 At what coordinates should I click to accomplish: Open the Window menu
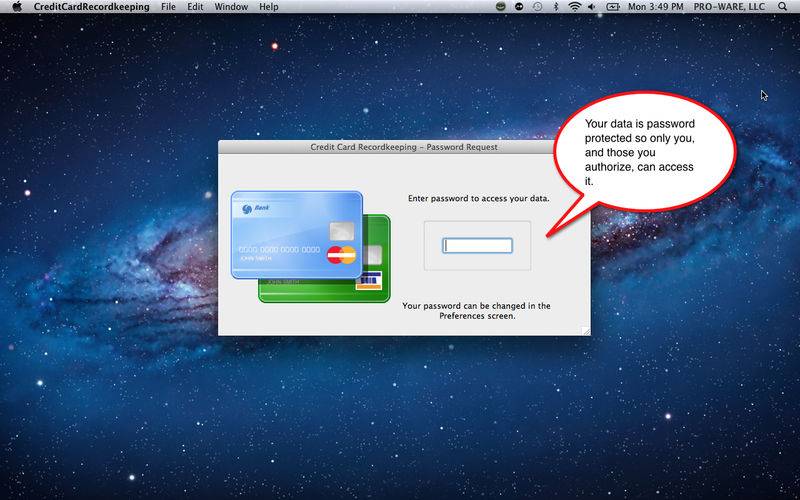pyautogui.click(x=231, y=7)
